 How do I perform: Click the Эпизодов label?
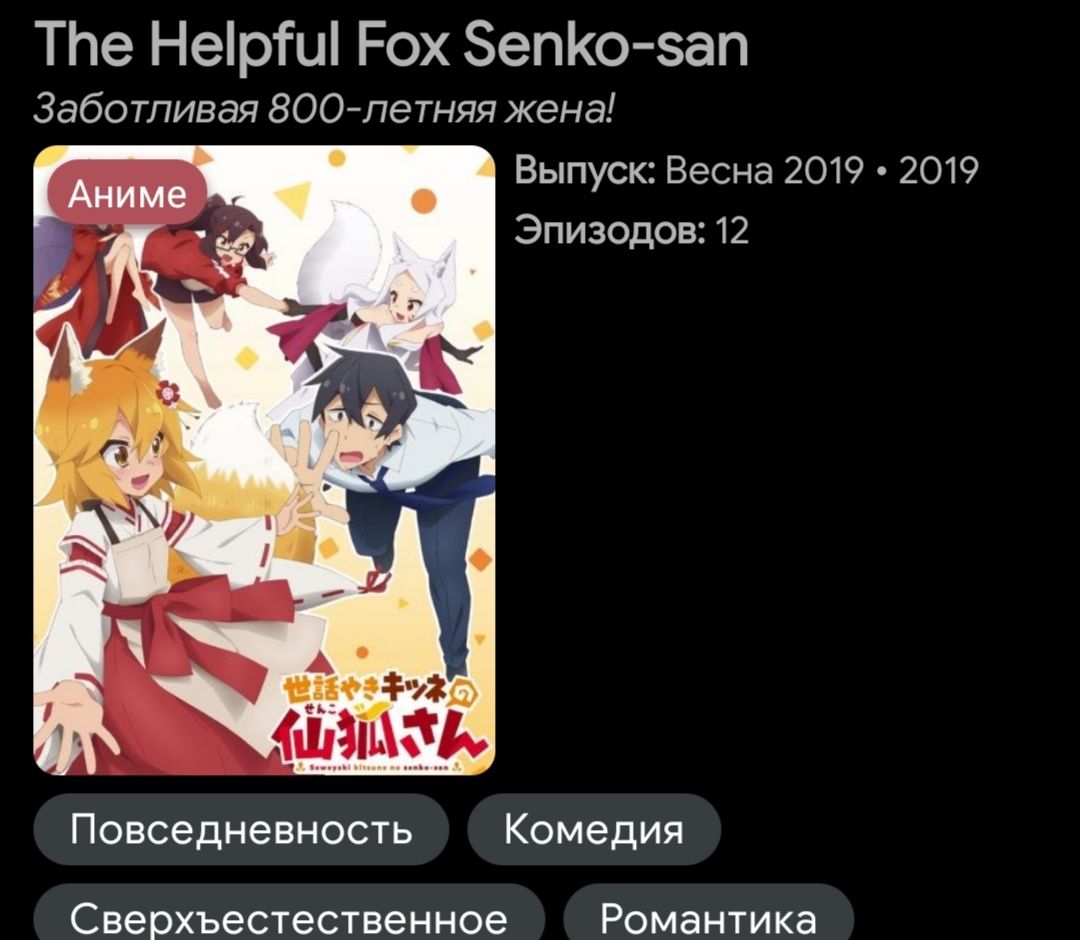tap(610, 231)
